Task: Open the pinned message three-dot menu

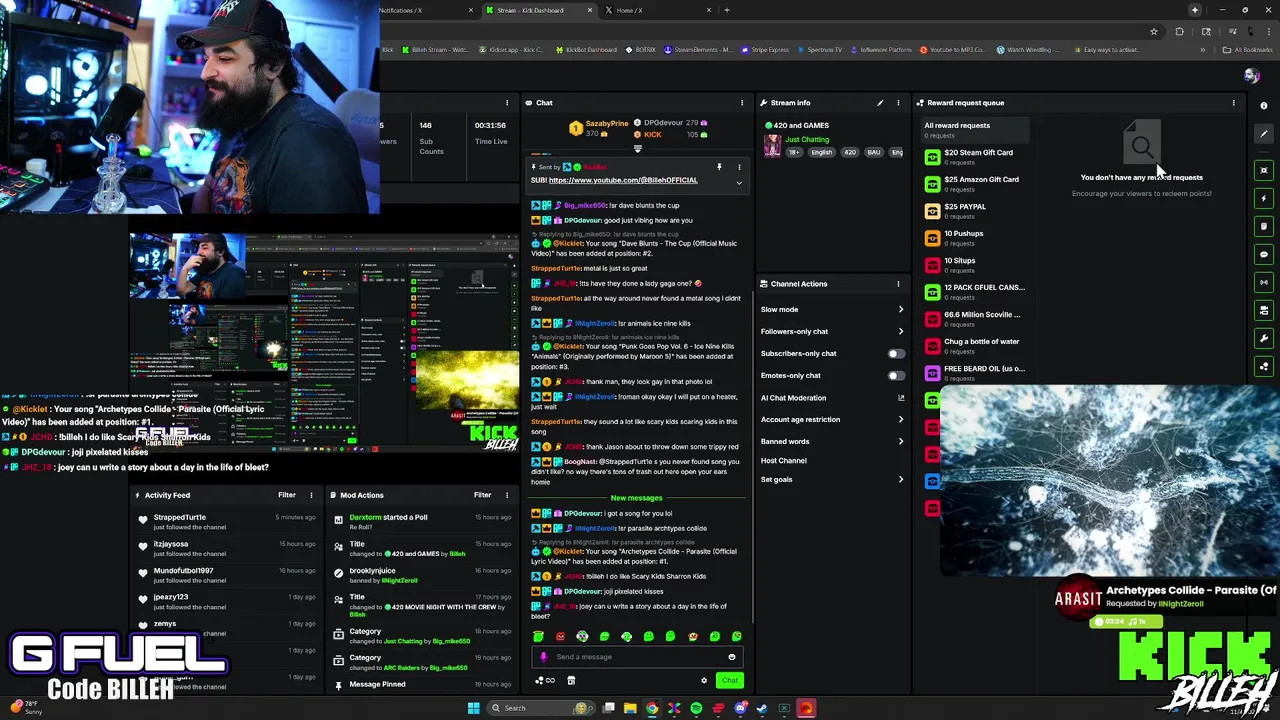Action: tap(739, 167)
